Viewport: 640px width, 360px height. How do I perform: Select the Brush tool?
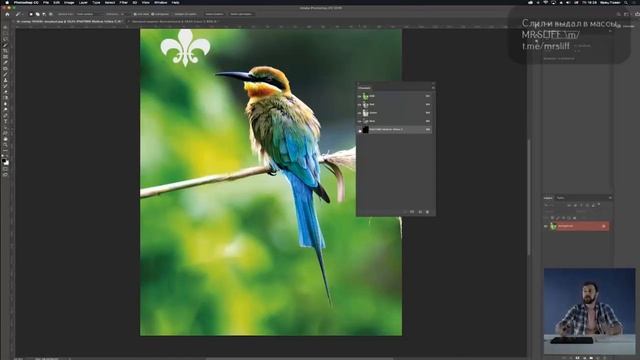tap(5, 74)
